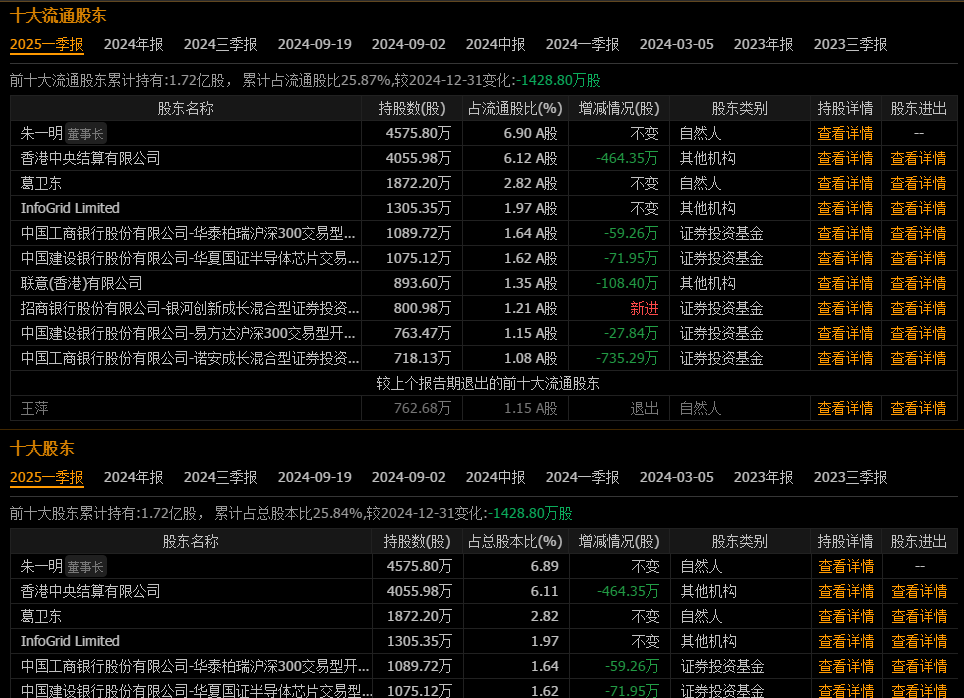Open 2023三季报 tab in 十大股东 section
Screen dimensions: 964x698
tap(850, 477)
